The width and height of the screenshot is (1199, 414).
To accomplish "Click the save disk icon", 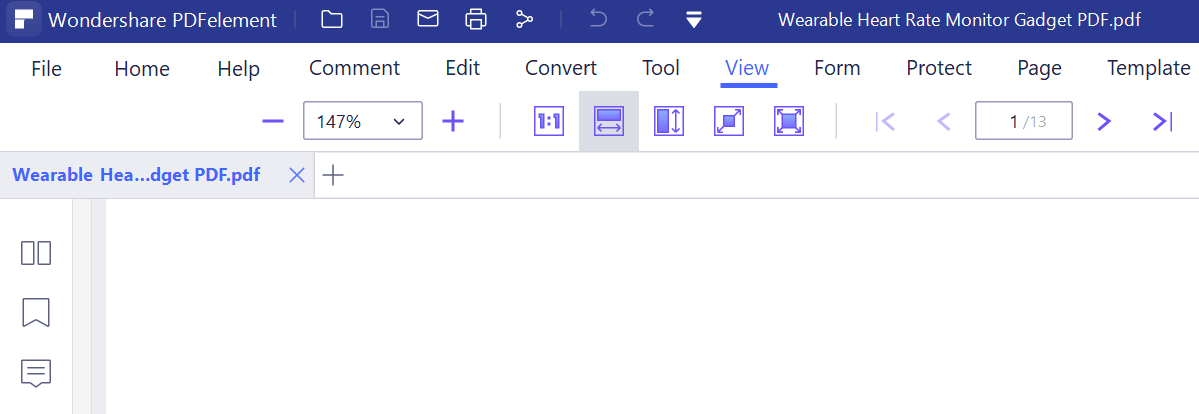I will [x=379, y=20].
